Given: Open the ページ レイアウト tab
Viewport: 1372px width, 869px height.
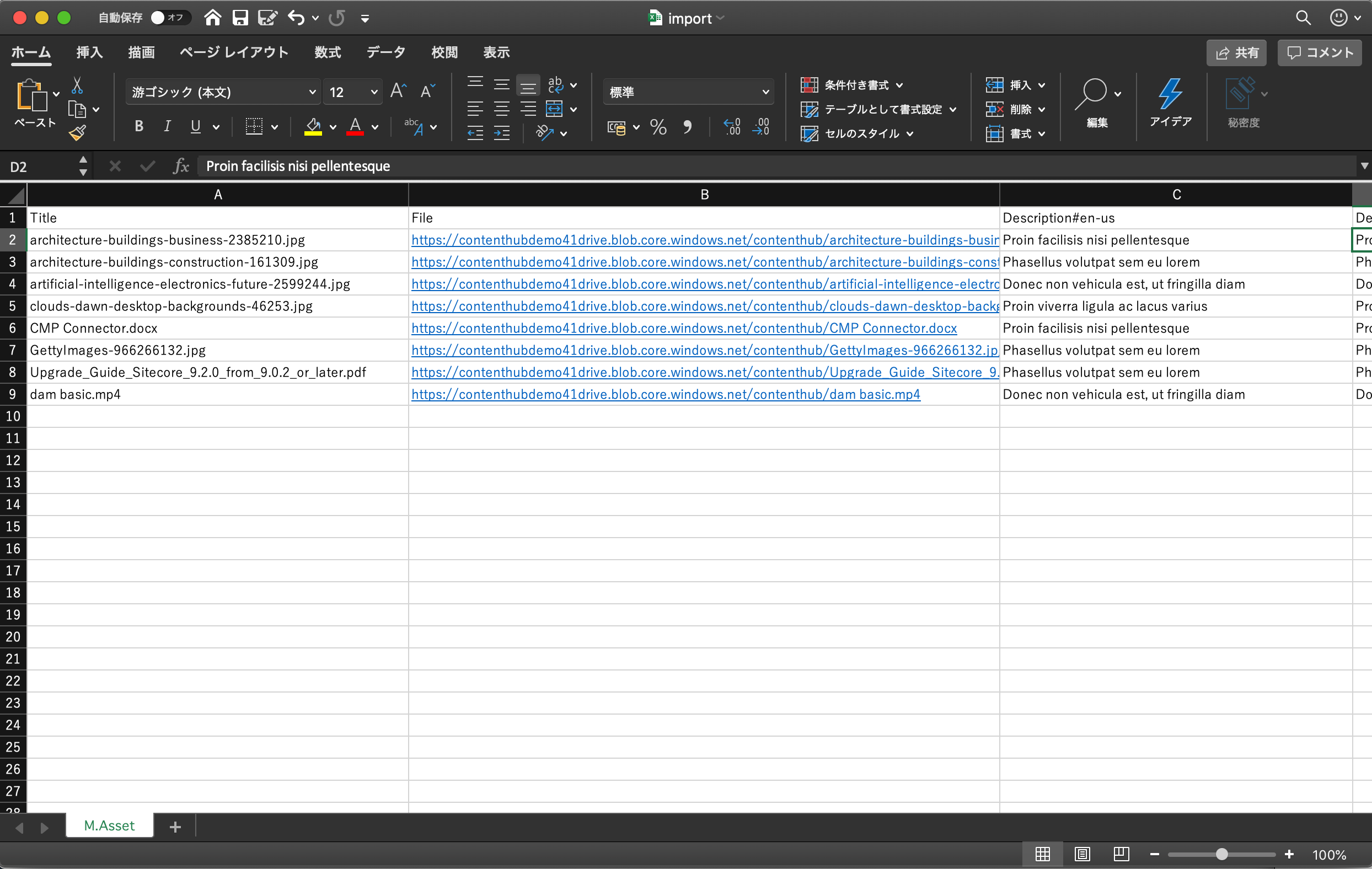Looking at the screenshot, I should pos(234,52).
